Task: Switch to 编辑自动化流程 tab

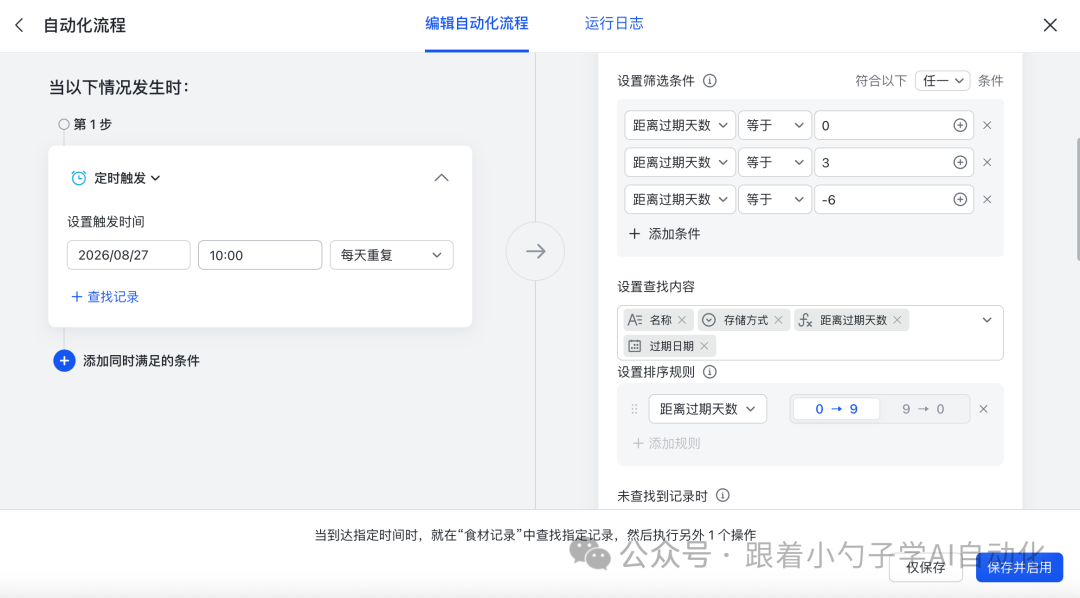Action: coord(477,23)
